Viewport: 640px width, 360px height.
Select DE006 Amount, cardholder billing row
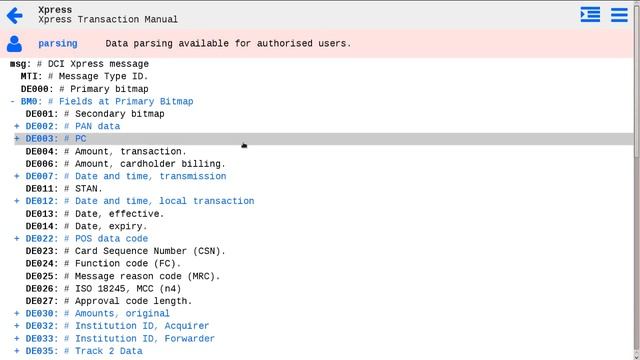(x=125, y=164)
